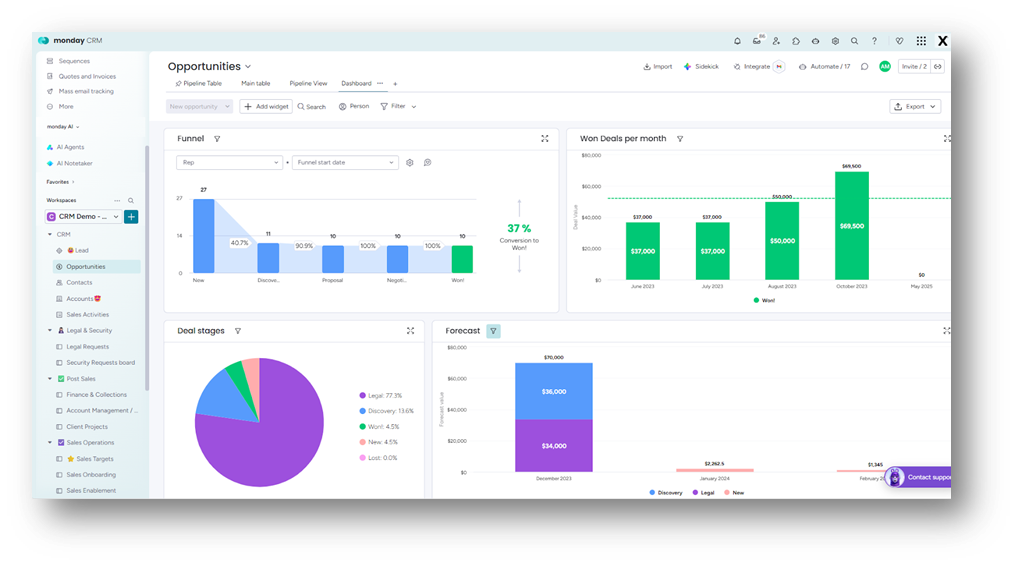The height and width of the screenshot is (564, 1016).
Task: Click the monday CRM logo
Action: 70,40
